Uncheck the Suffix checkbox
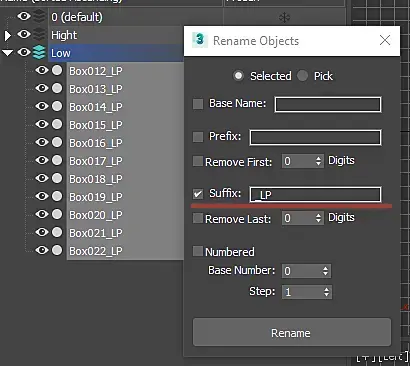 click(198, 194)
